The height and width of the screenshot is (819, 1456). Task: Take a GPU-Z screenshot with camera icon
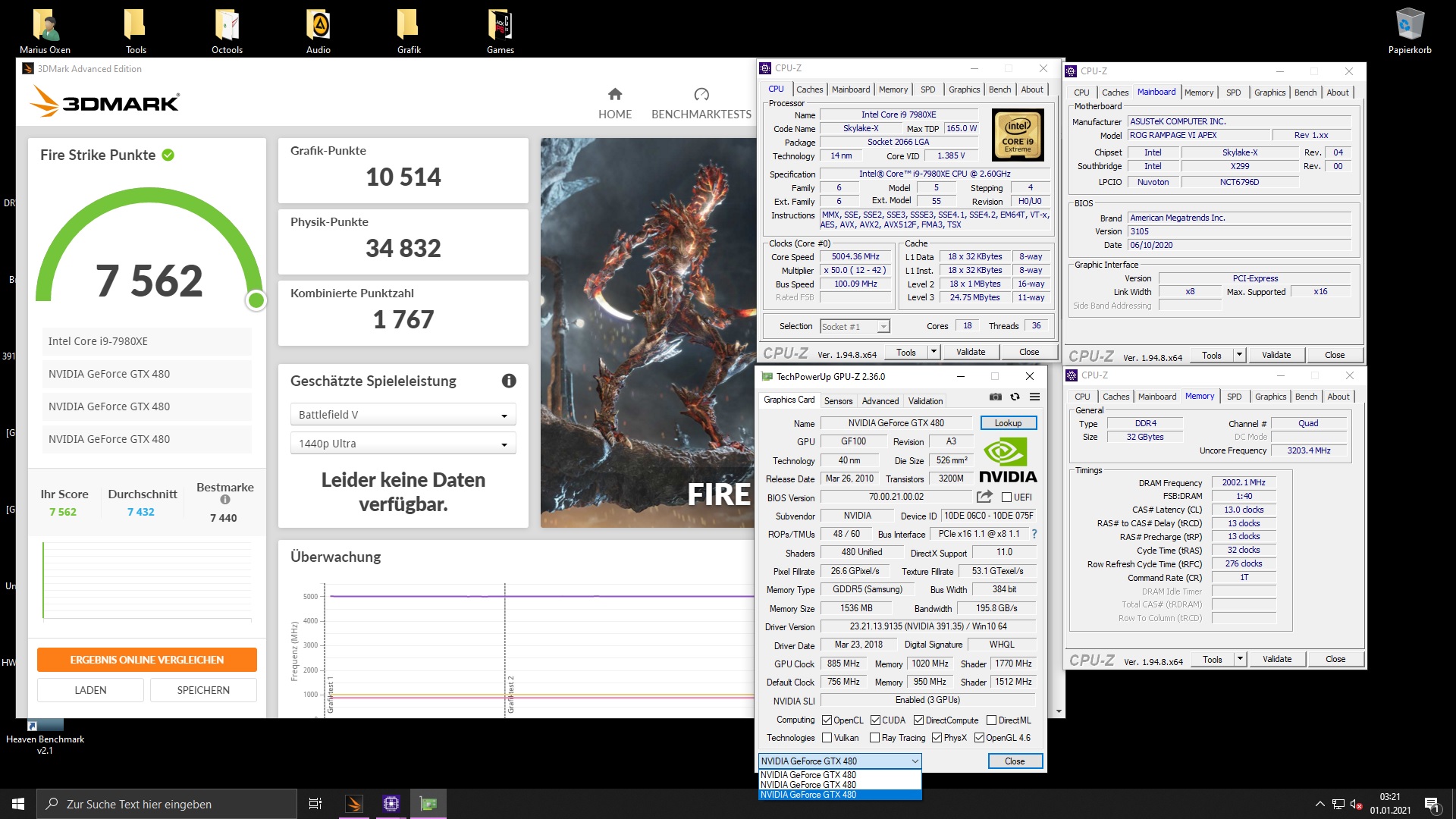996,397
